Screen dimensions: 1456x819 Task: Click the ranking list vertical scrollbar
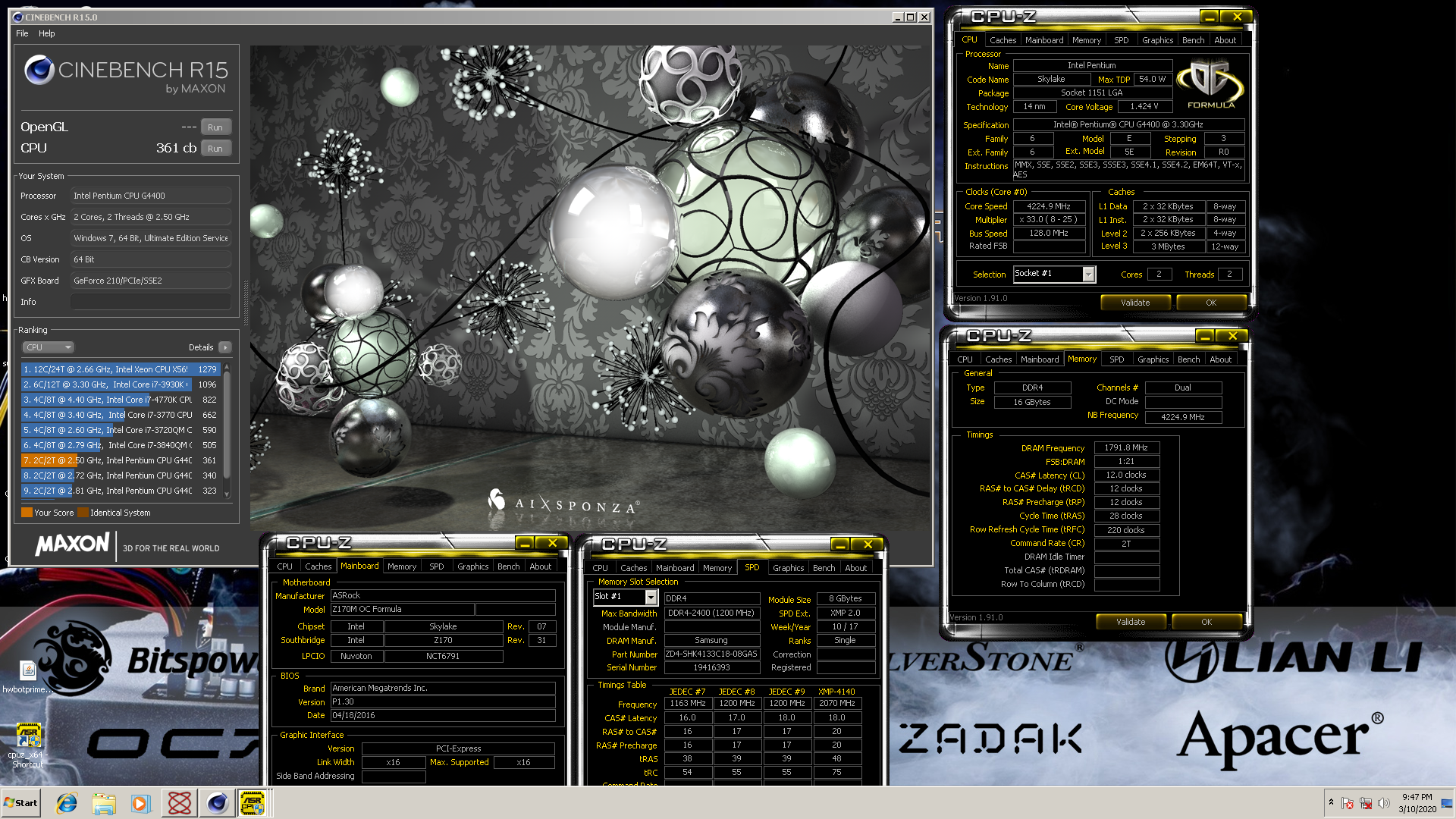click(227, 431)
